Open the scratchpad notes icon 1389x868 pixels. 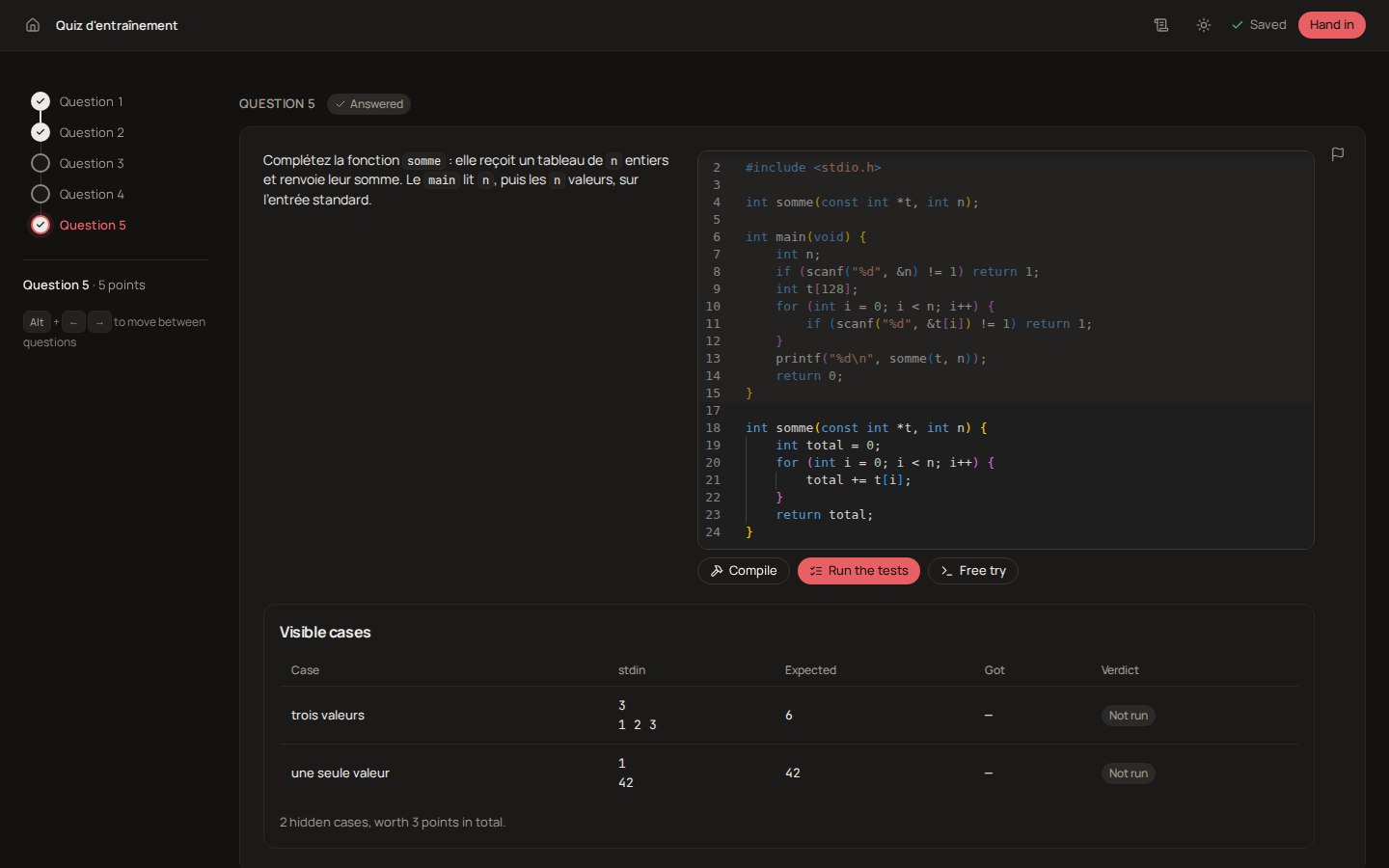click(1161, 25)
